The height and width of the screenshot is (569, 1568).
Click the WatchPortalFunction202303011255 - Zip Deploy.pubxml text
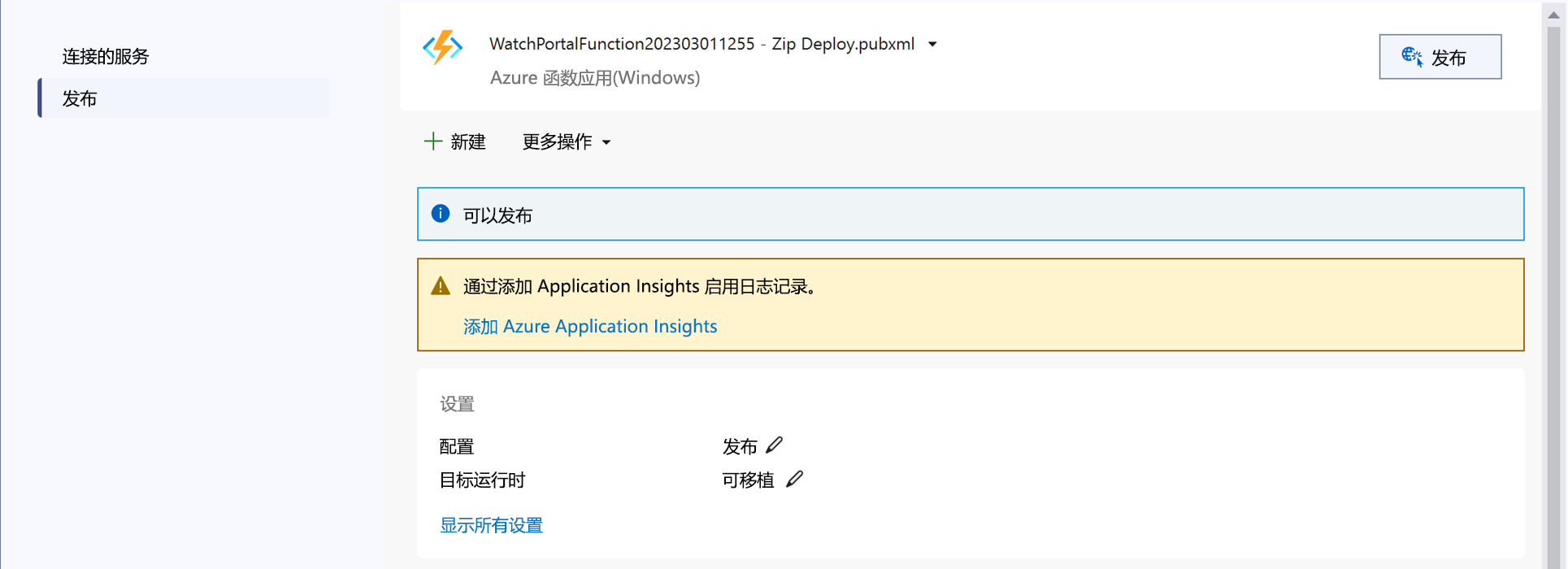pyautogui.click(x=702, y=44)
